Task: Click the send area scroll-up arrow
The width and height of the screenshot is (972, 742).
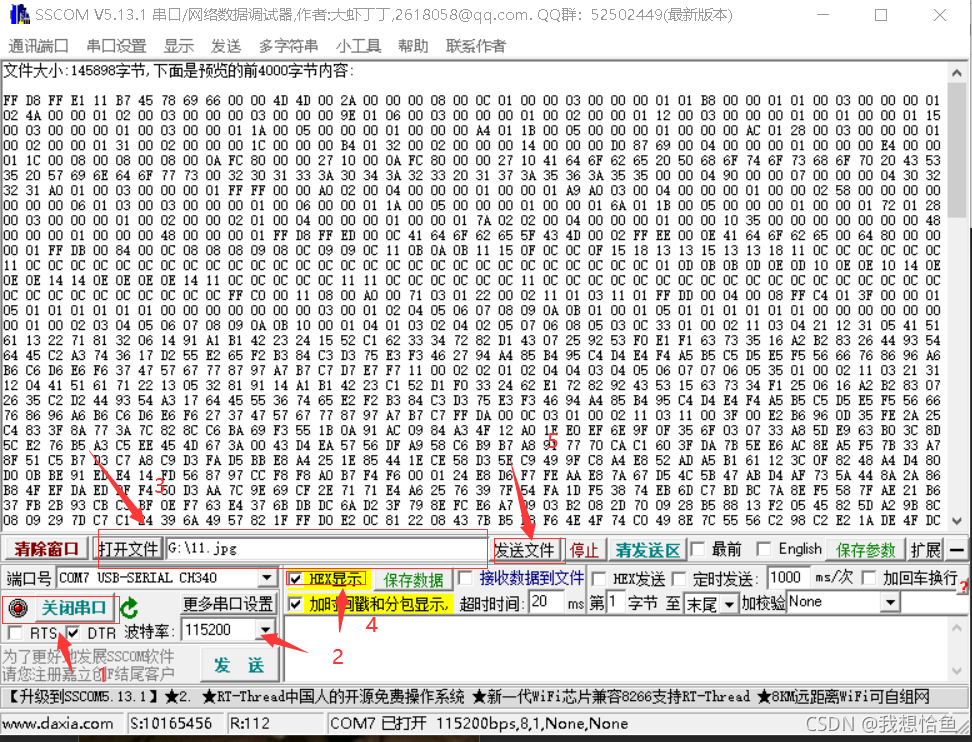Action: coord(957,627)
